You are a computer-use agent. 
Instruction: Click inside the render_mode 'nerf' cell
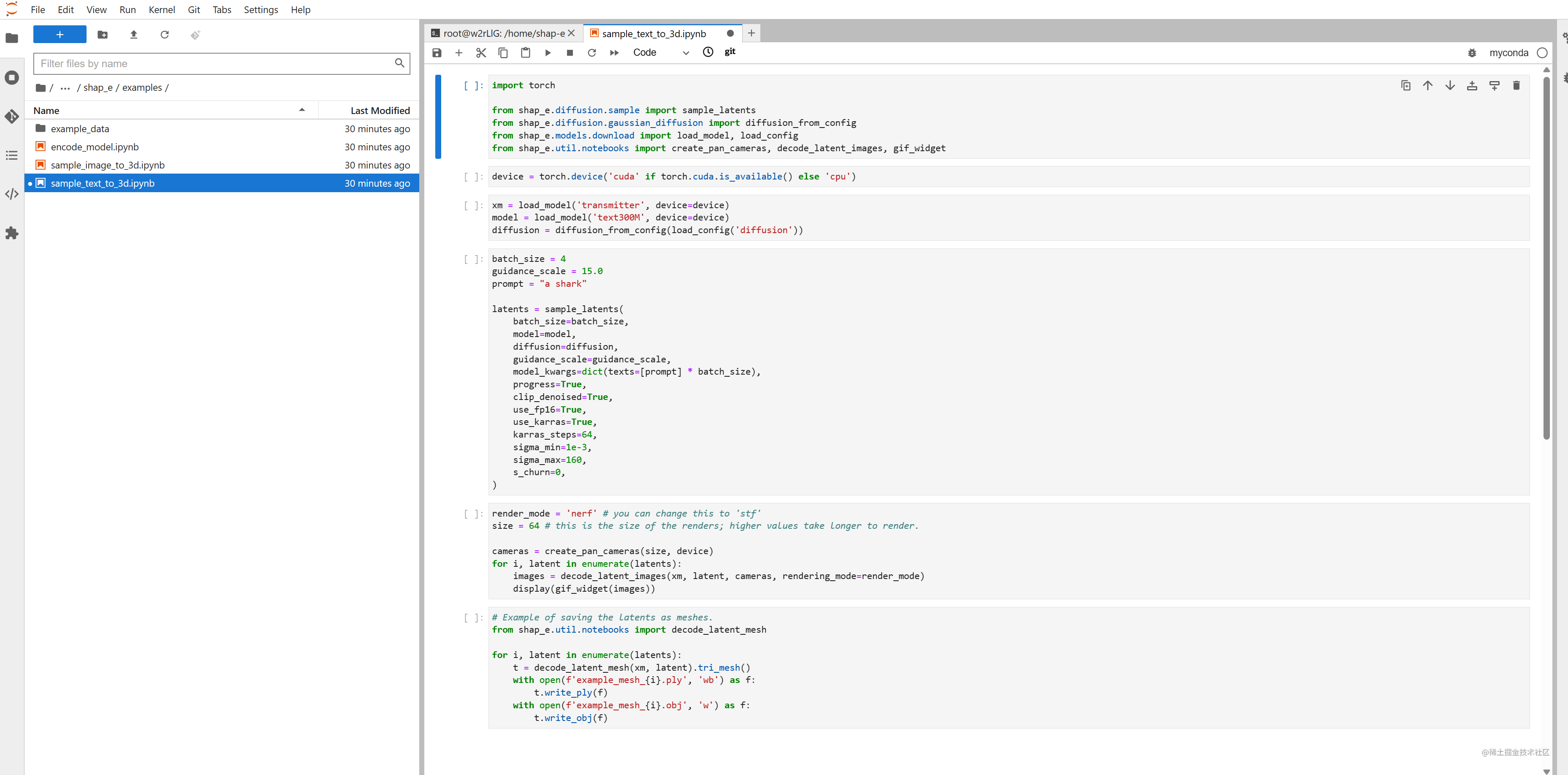click(1009, 551)
